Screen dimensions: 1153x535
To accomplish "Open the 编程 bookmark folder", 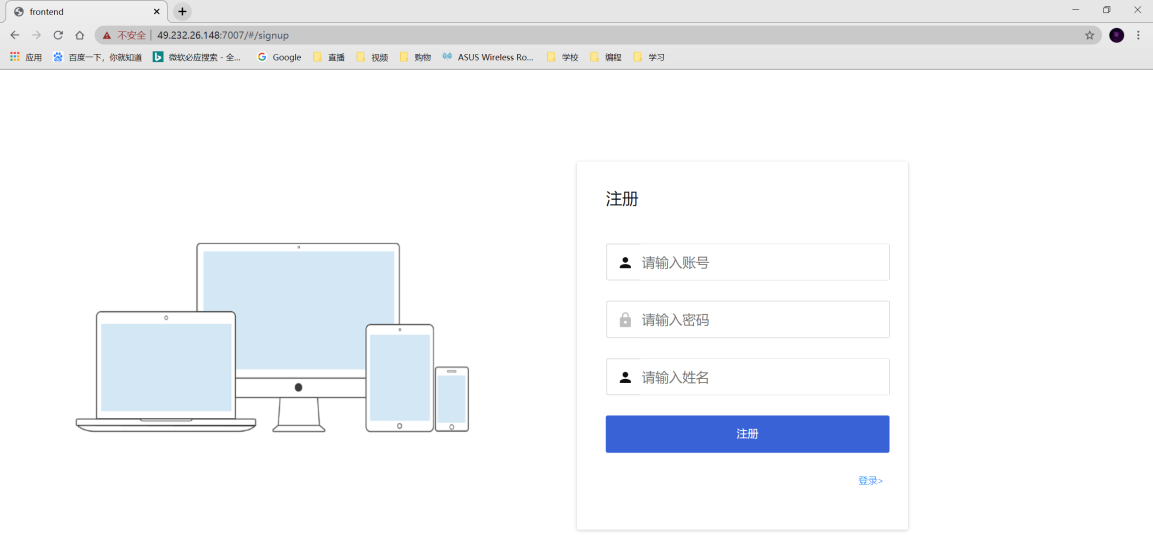I will pos(606,57).
